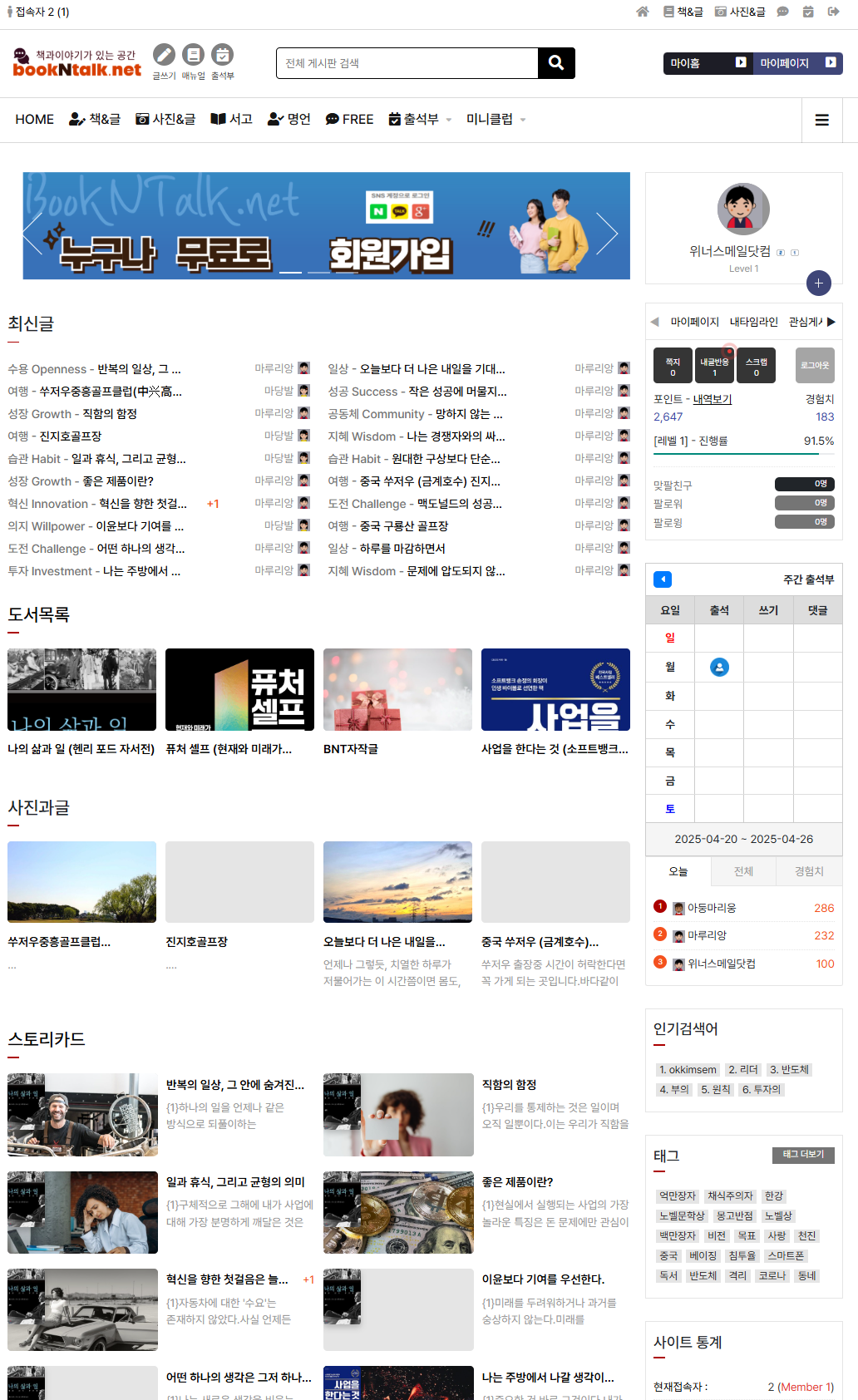Open the 서고 menu item
Screen dimensions: 858x1400
(x=231, y=120)
